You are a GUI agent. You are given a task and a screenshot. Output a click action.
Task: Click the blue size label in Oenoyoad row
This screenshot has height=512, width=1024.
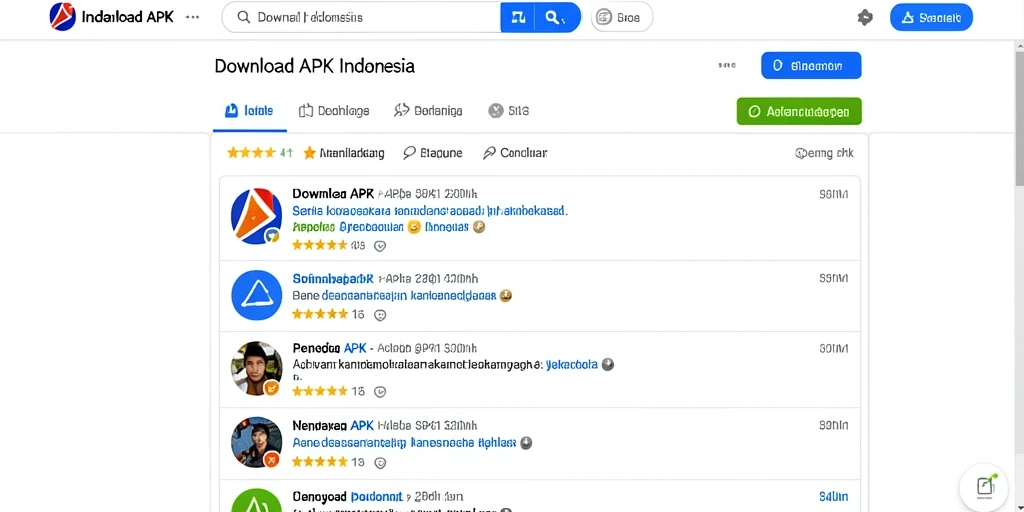click(833, 498)
